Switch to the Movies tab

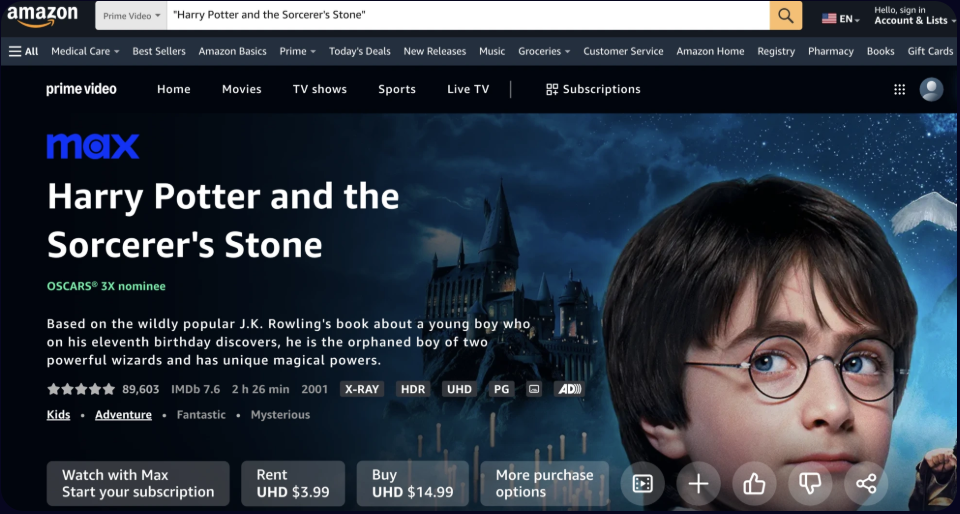[242, 89]
